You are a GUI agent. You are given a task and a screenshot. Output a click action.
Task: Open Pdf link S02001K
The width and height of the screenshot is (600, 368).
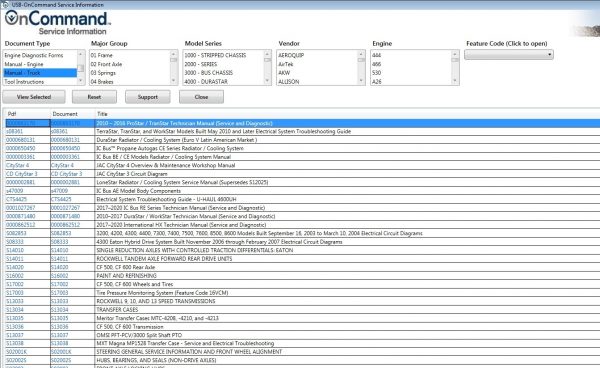[16, 352]
